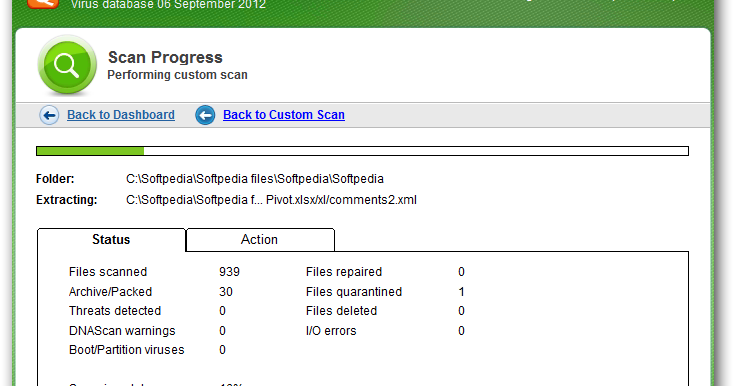Click the Files deleted label
This screenshot has width=734, height=386.
tap(341, 311)
